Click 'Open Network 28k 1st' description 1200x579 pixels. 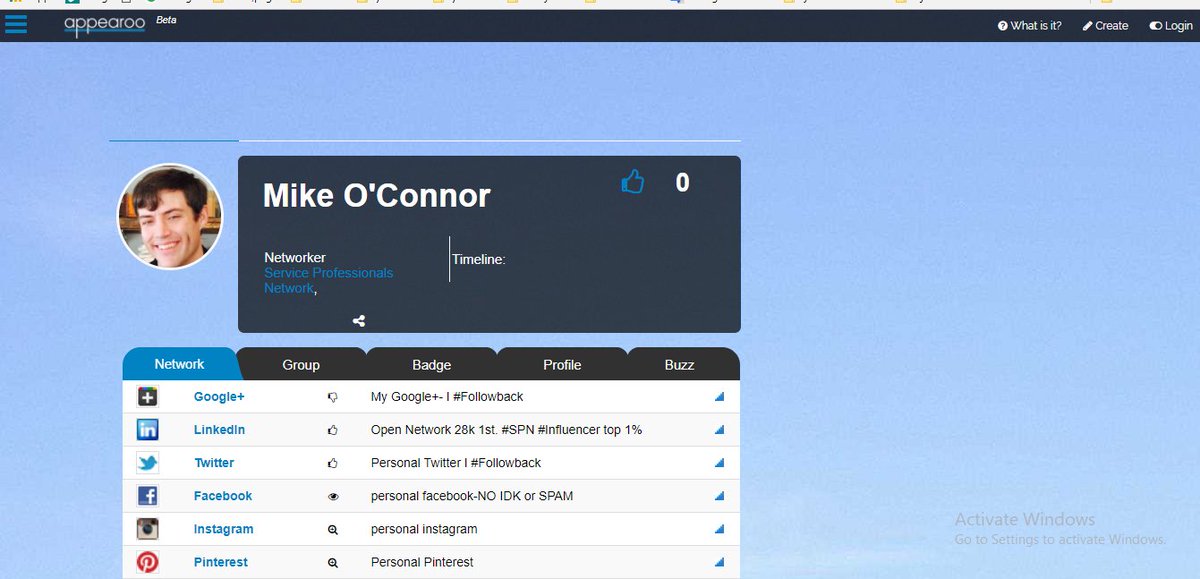506,430
